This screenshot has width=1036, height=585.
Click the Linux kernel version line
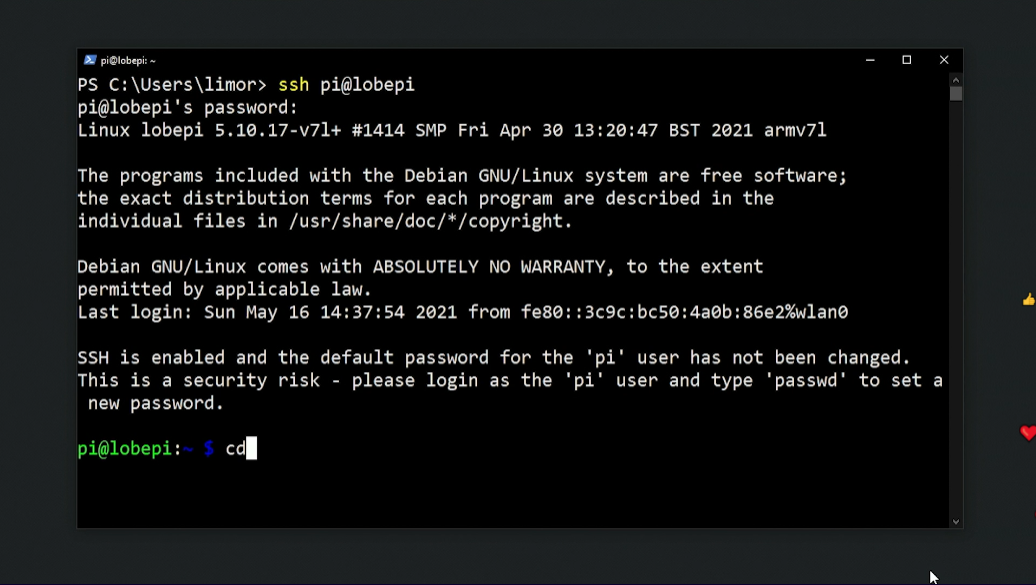[451, 131]
